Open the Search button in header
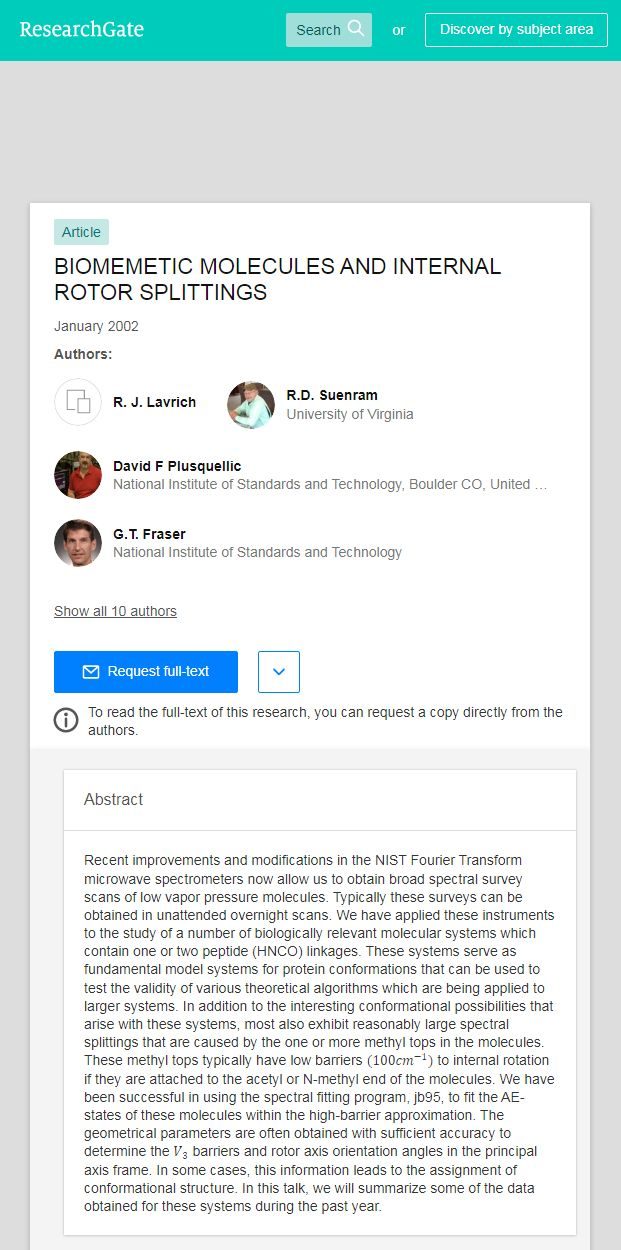The width and height of the screenshot is (621, 1250). point(328,30)
